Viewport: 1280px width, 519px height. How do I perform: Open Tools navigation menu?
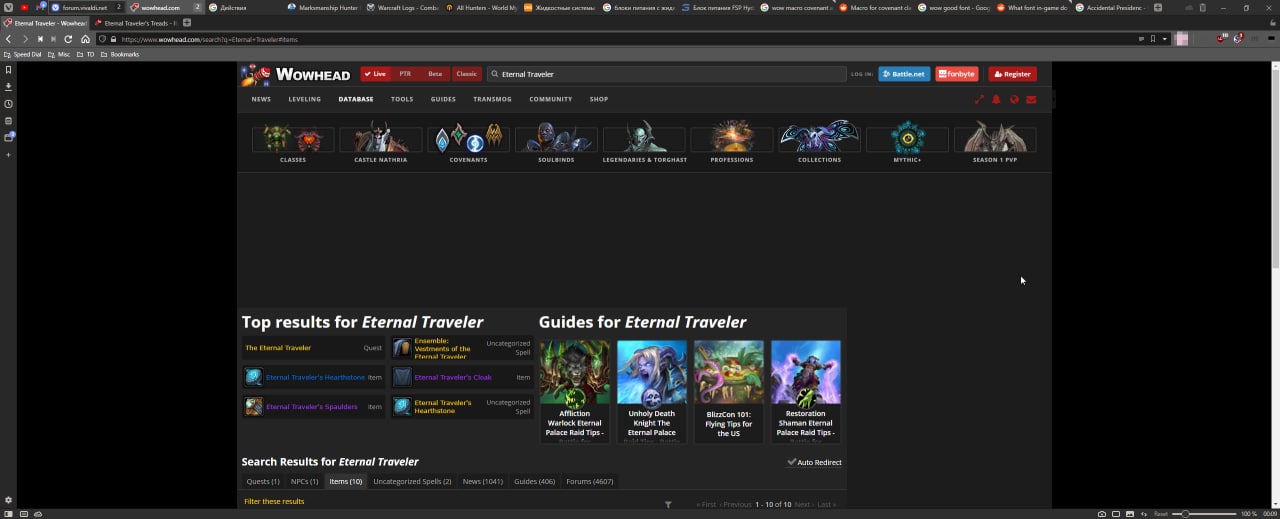[402, 99]
